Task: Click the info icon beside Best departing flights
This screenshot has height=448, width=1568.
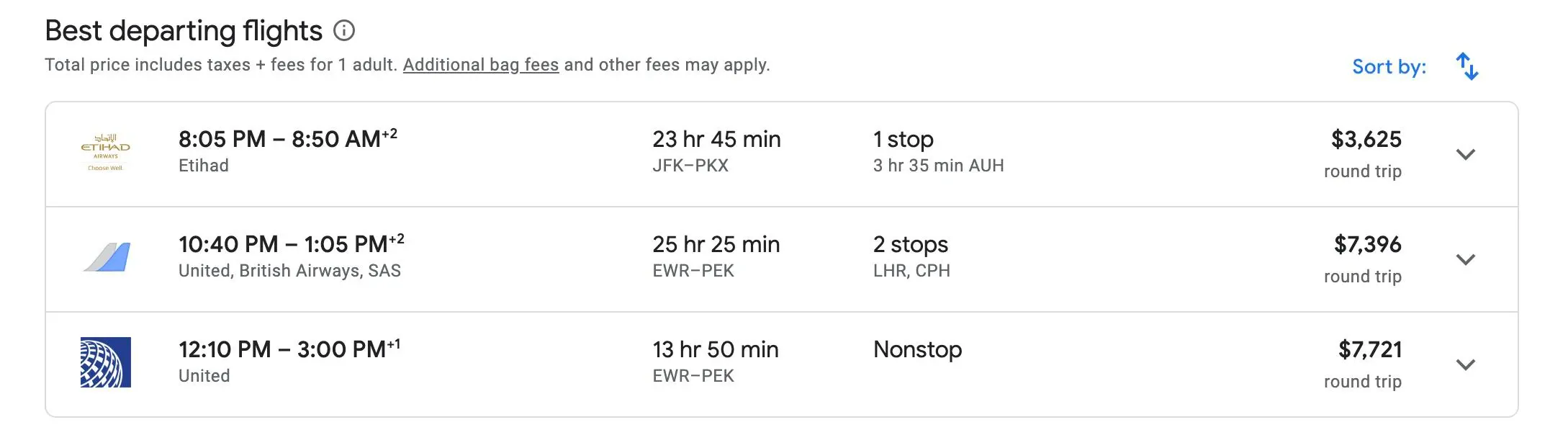Action: pyautogui.click(x=344, y=31)
